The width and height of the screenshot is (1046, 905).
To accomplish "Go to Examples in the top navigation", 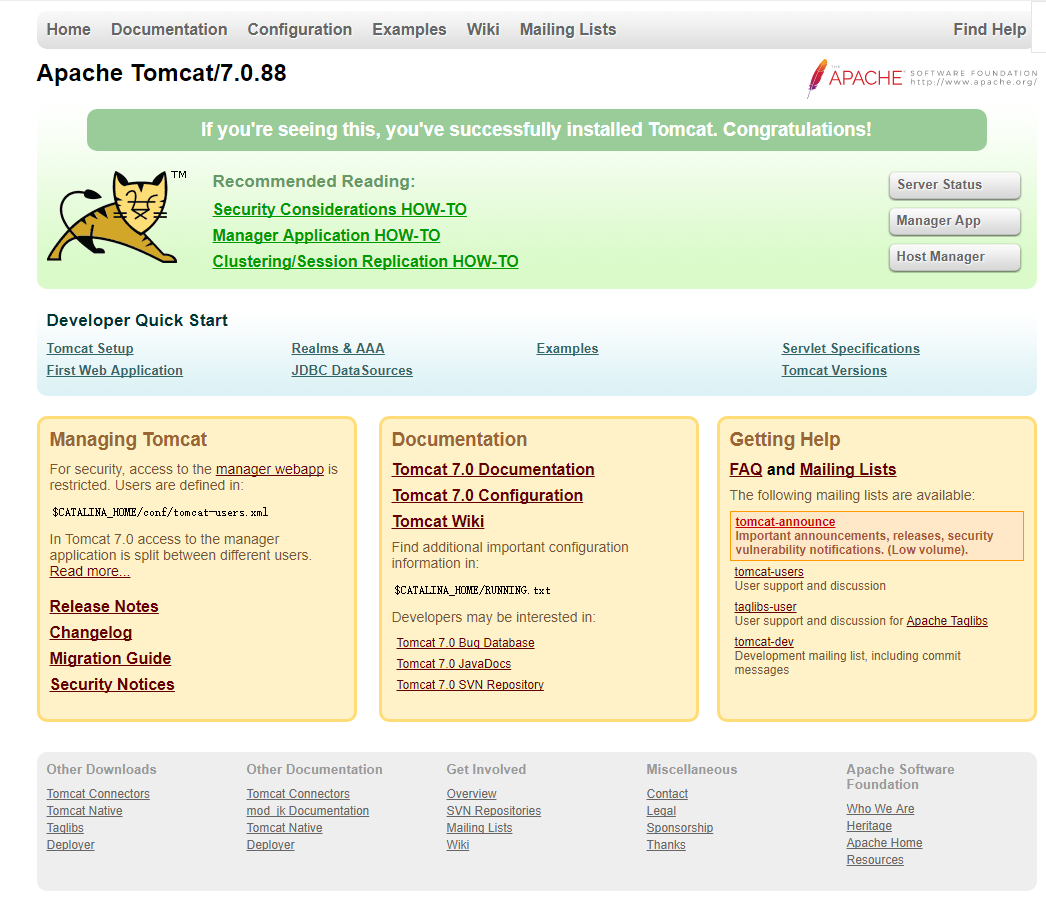I will [x=409, y=29].
